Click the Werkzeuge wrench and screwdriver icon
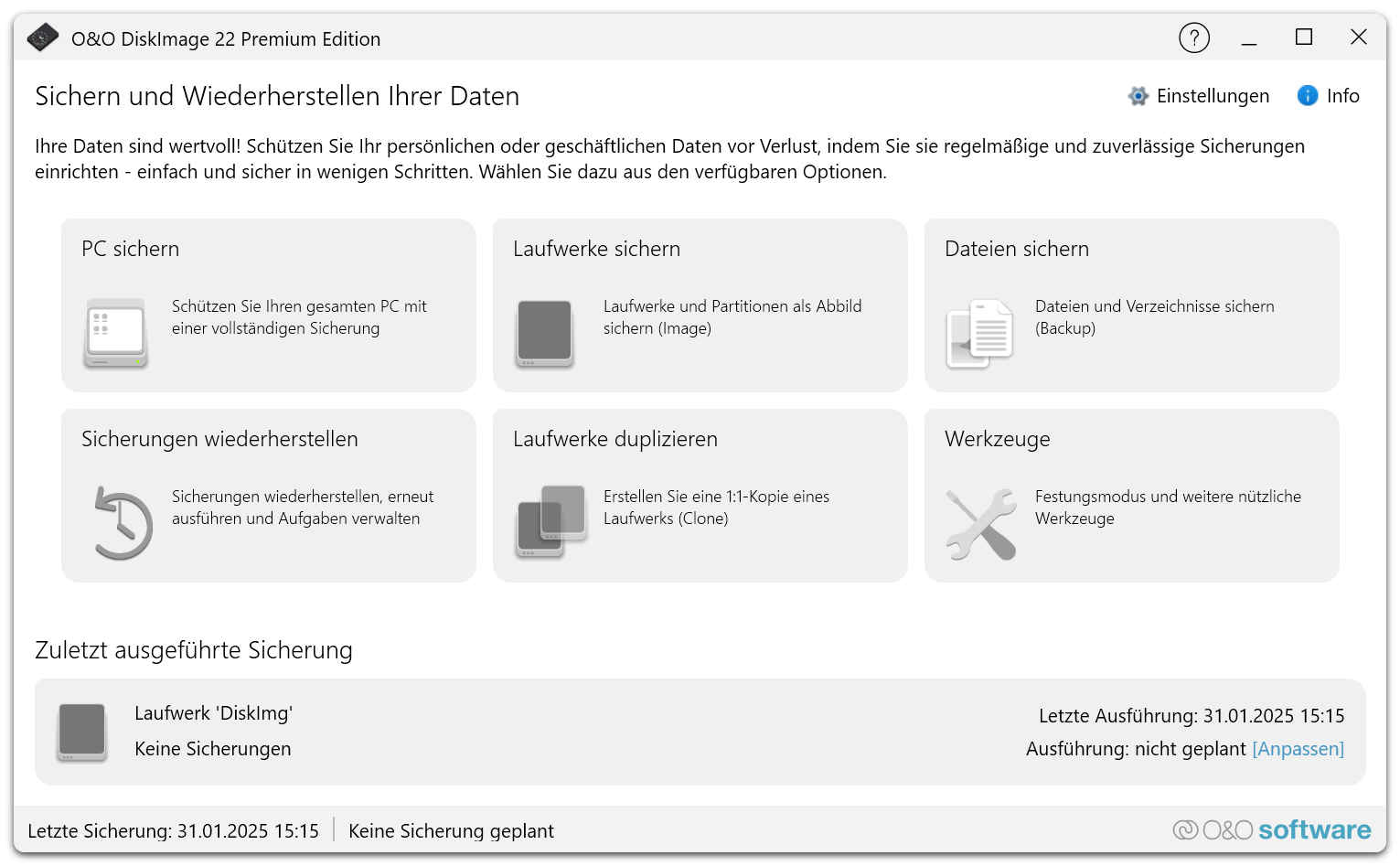The height and width of the screenshot is (866, 1400). (x=981, y=523)
